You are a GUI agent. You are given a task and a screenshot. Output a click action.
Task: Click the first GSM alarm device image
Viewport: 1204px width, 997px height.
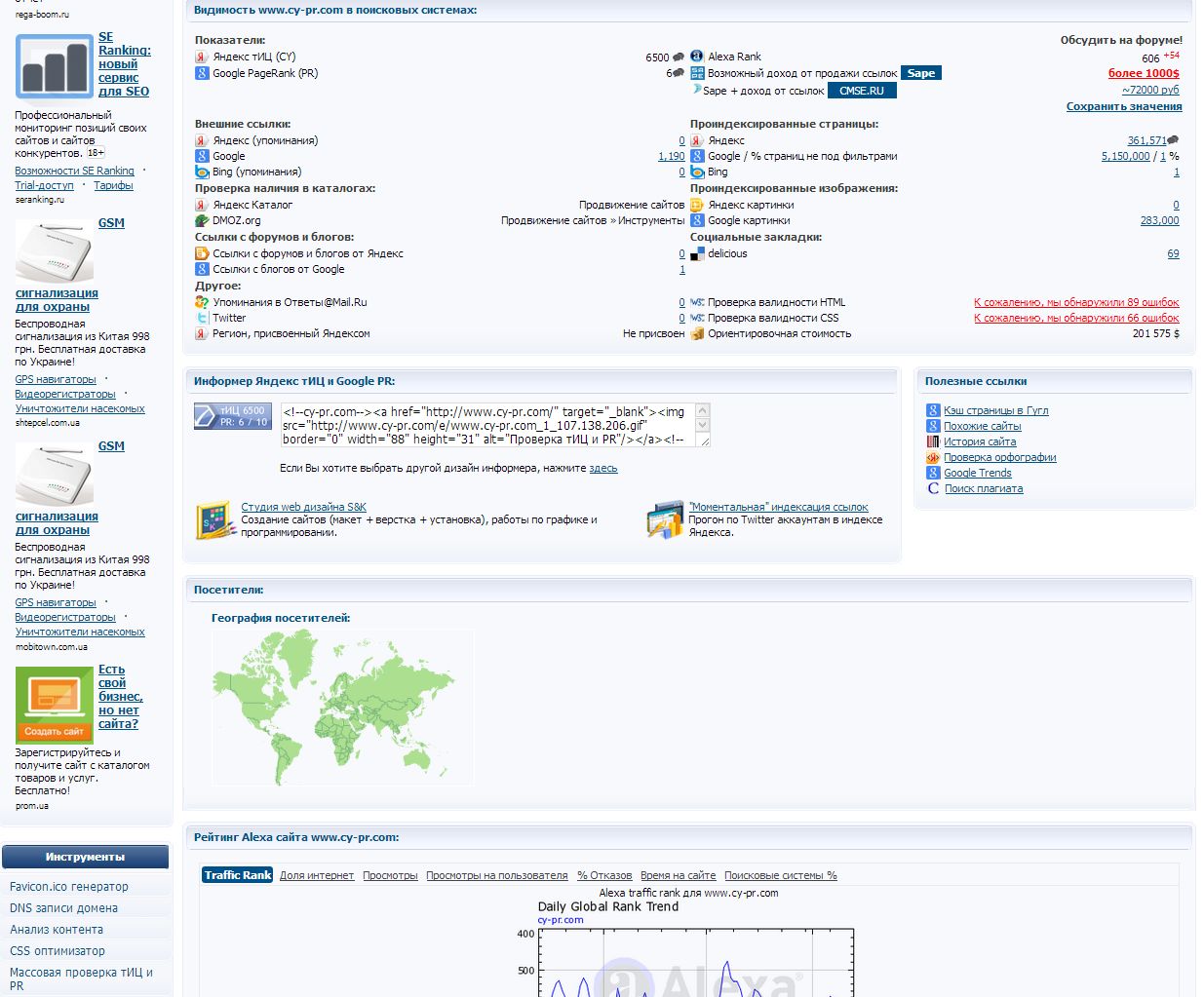(55, 251)
